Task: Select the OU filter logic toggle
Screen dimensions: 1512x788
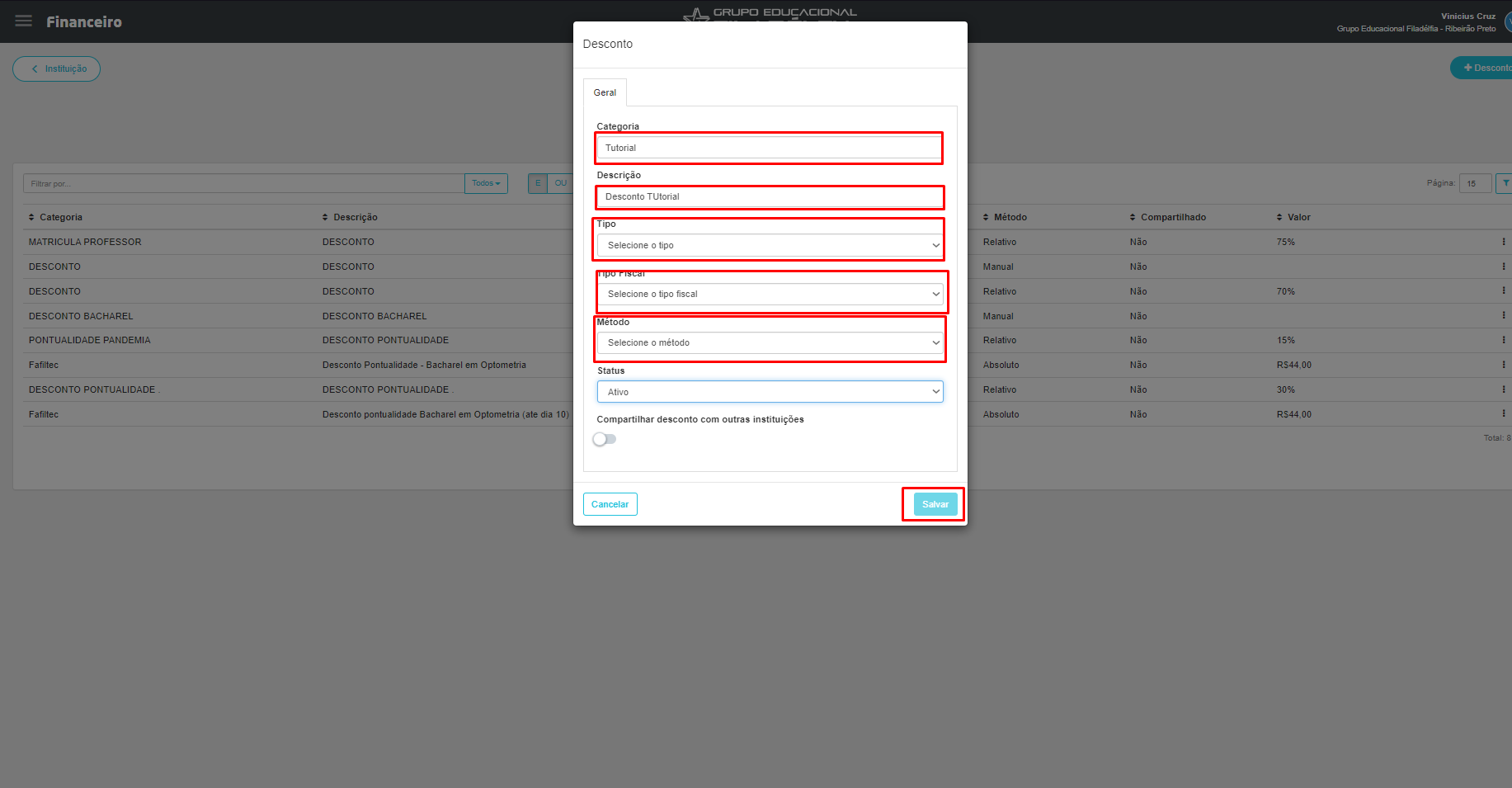Action: [560, 183]
